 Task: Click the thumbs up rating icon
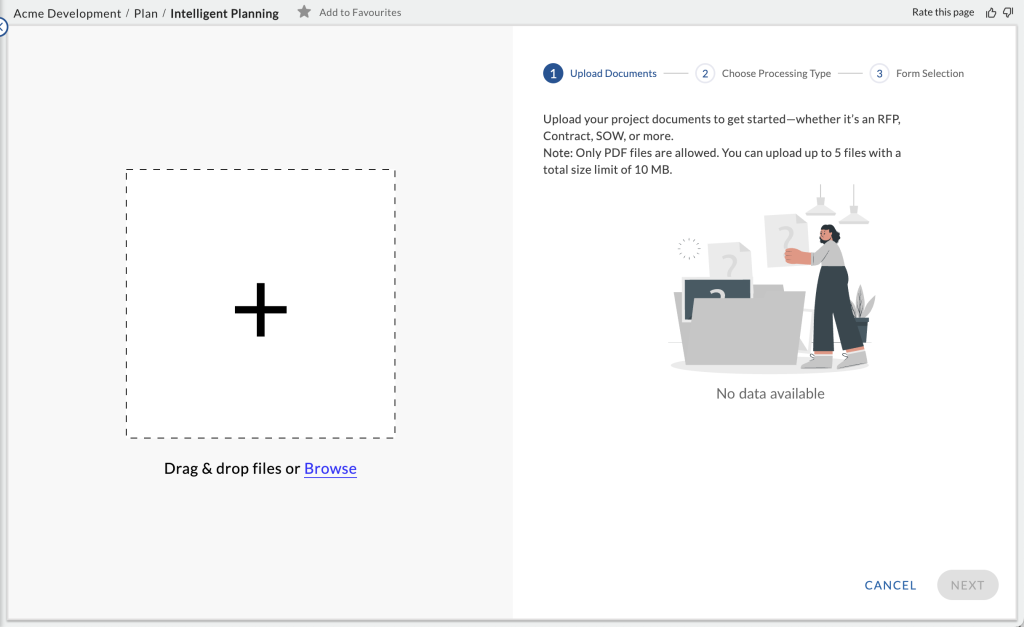point(991,12)
